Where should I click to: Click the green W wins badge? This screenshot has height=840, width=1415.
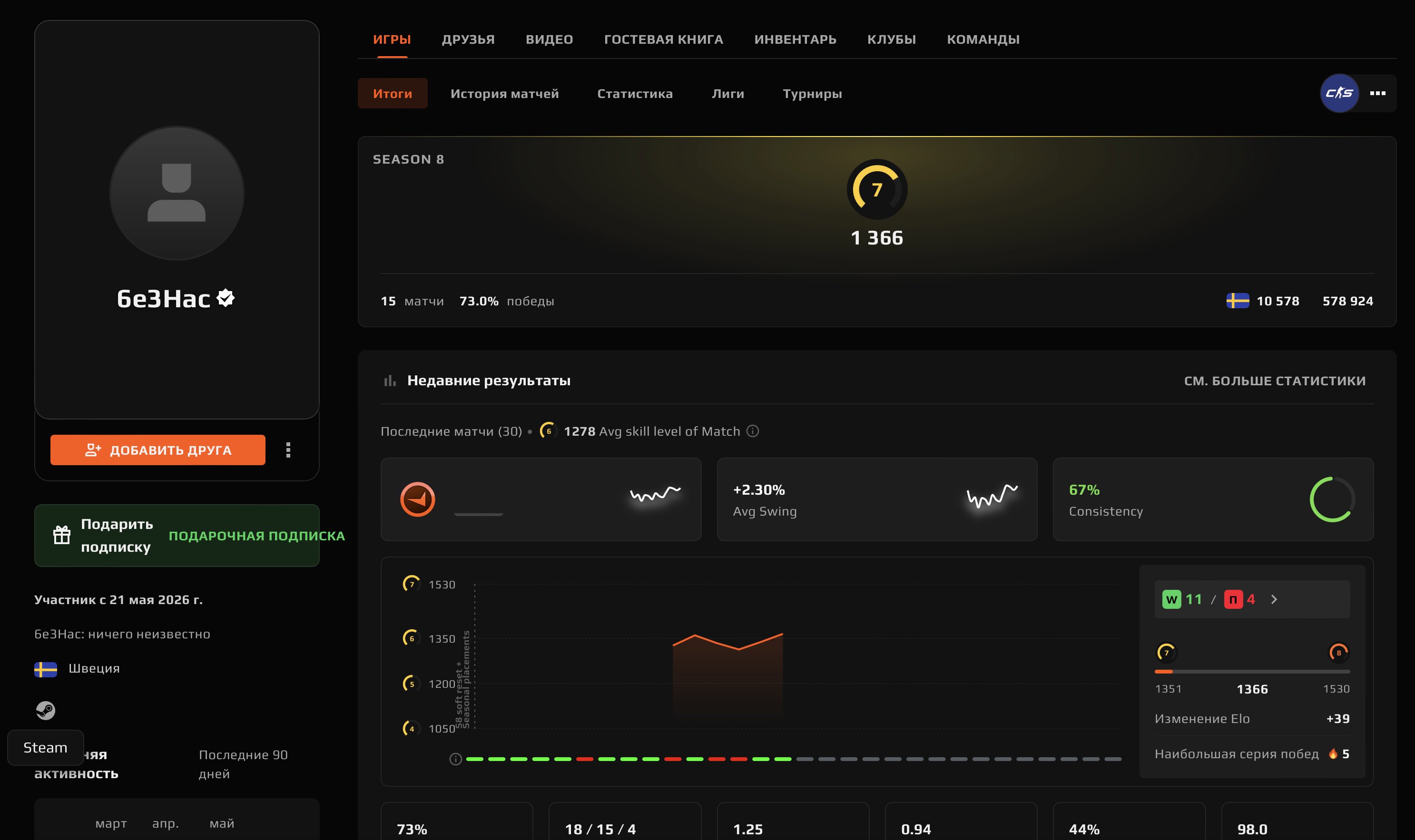point(1171,599)
